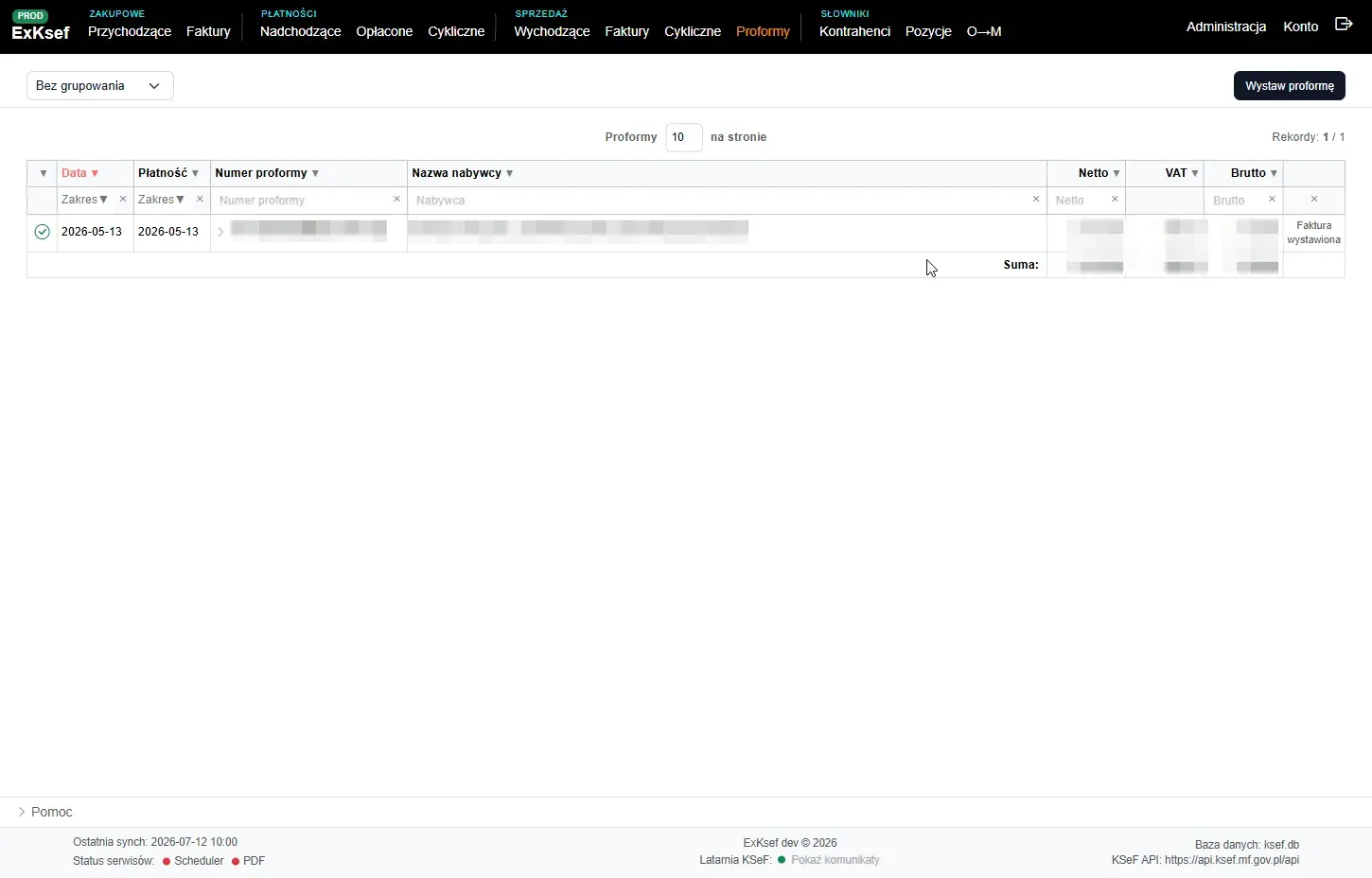The width and height of the screenshot is (1372, 878).
Task: Click the Ostatnia synch timestamp text
Action: click(x=155, y=842)
